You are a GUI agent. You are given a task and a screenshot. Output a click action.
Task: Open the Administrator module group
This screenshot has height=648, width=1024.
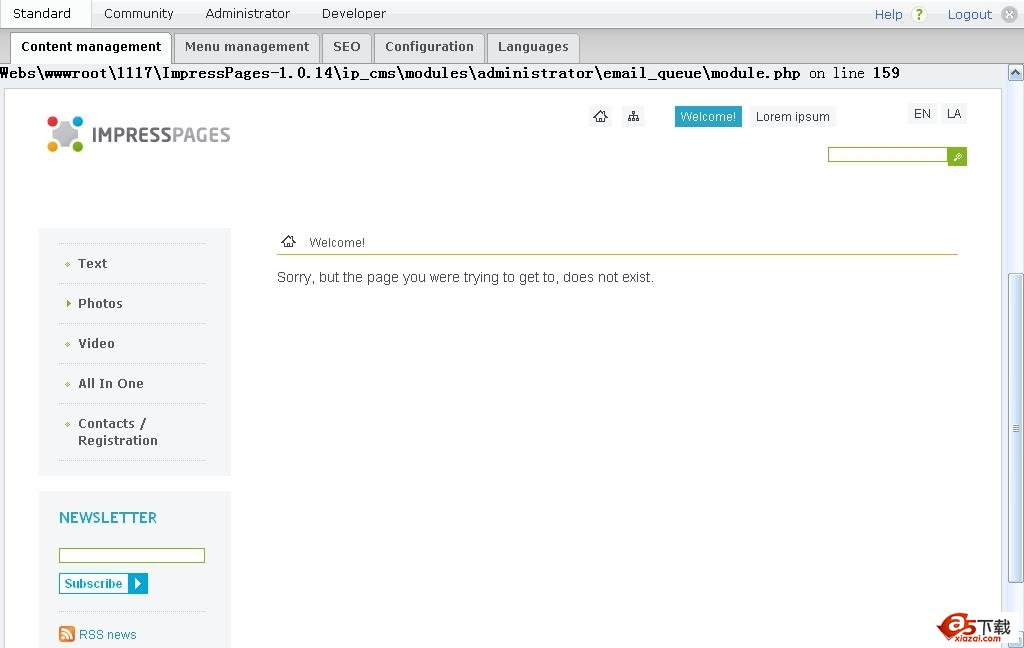point(248,13)
